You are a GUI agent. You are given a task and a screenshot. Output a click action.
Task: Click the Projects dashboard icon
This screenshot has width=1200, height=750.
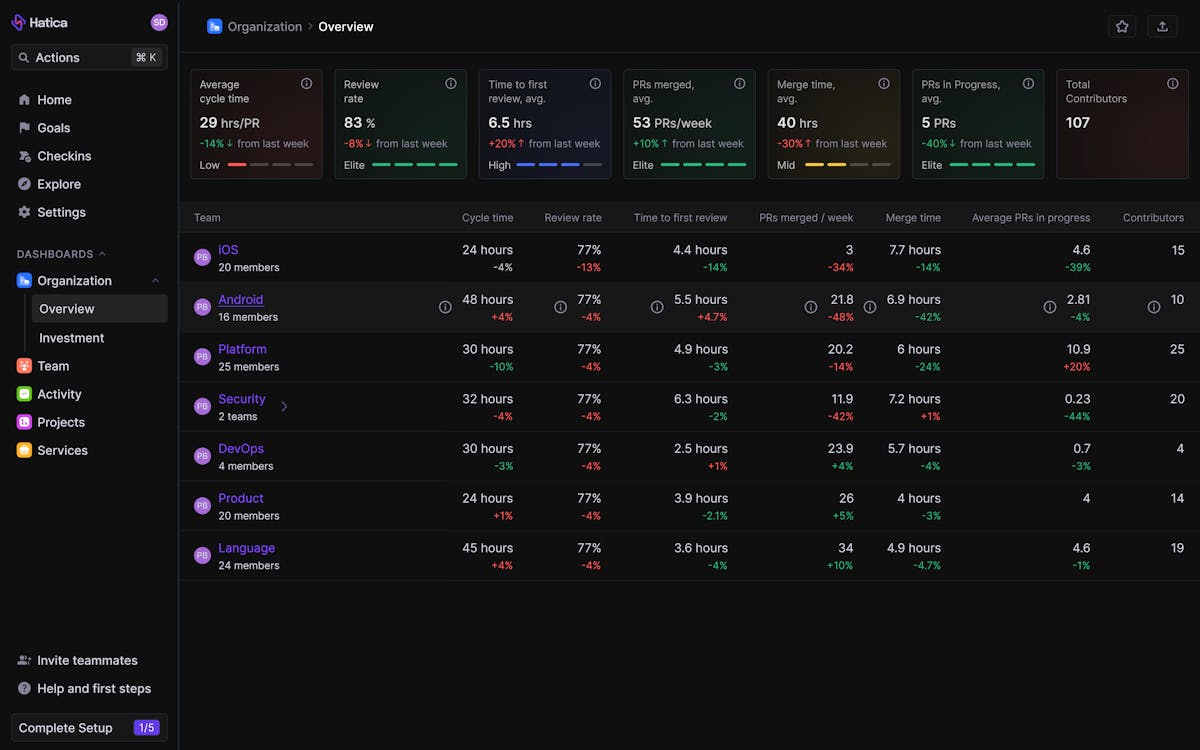click(x=26, y=422)
